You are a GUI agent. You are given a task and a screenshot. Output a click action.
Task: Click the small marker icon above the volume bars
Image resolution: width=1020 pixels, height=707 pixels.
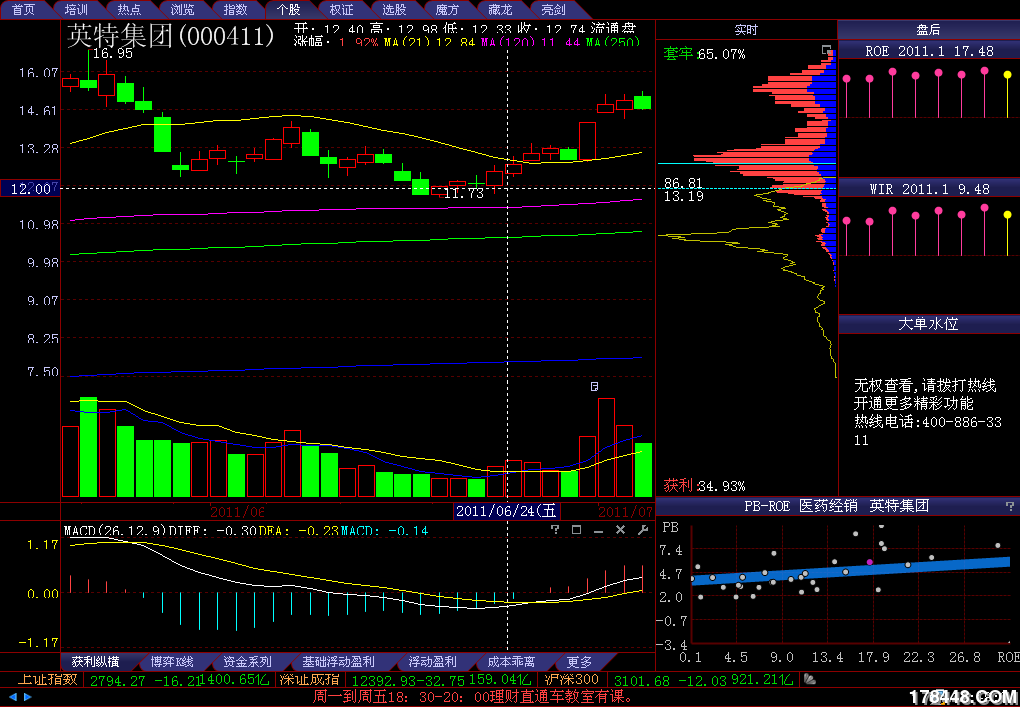pos(594,385)
